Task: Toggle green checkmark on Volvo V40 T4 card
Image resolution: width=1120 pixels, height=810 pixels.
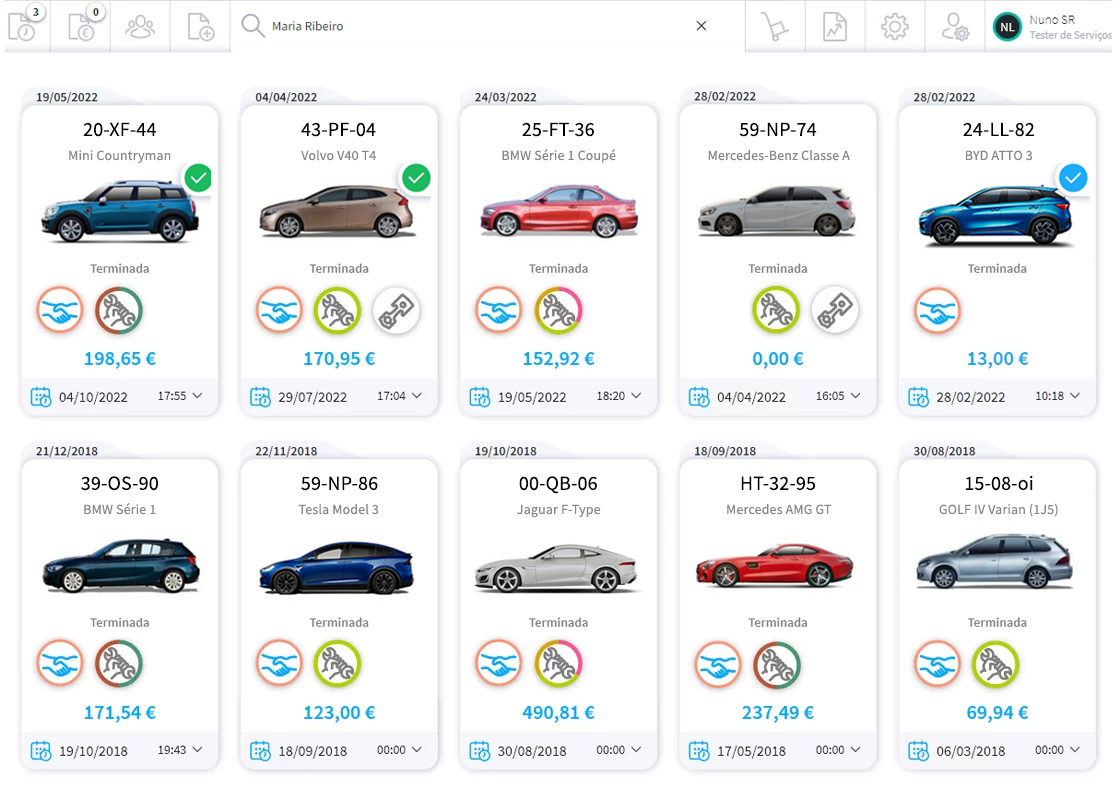Action: 416,178
